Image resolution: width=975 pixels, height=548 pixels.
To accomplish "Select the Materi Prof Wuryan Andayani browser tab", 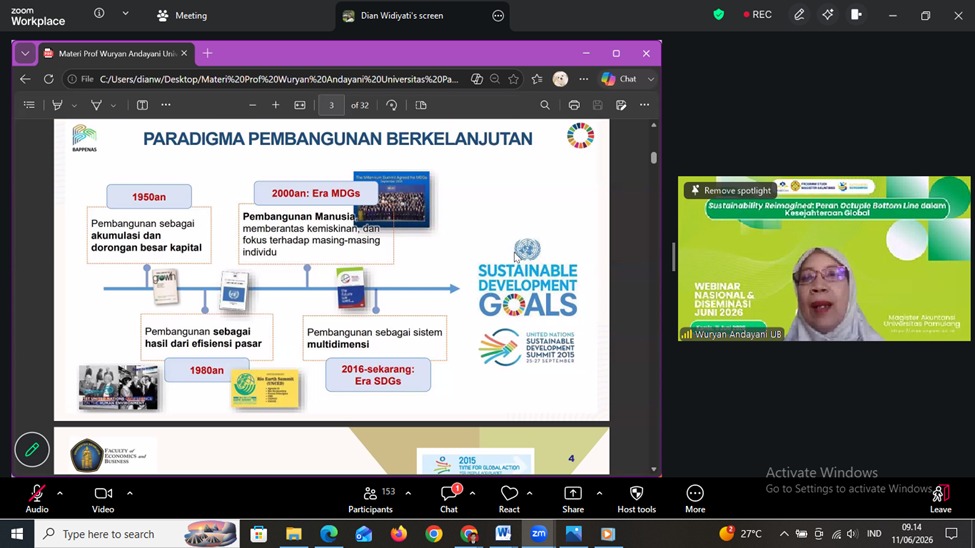I will point(117,53).
